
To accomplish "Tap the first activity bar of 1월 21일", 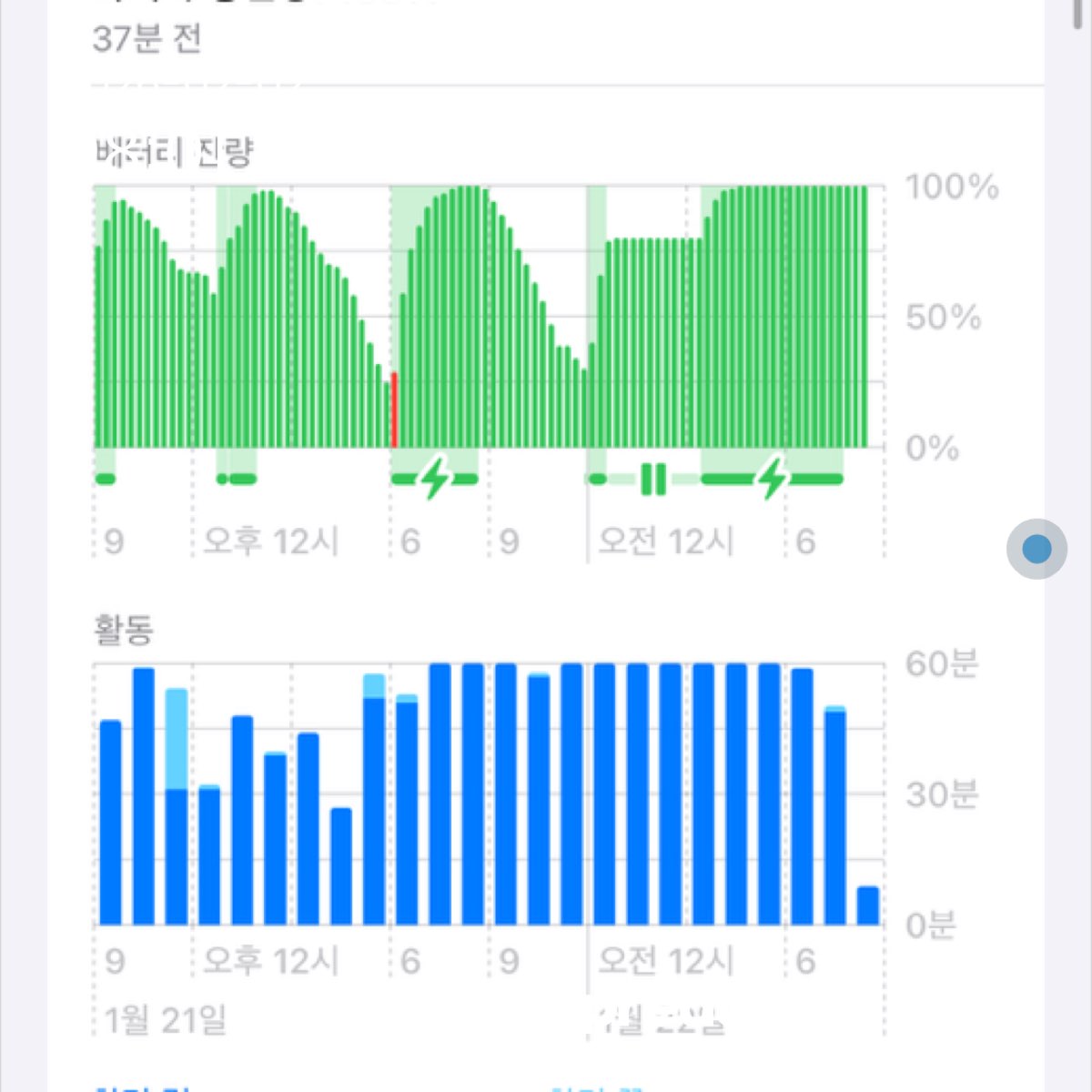I will pyautogui.click(x=111, y=822).
